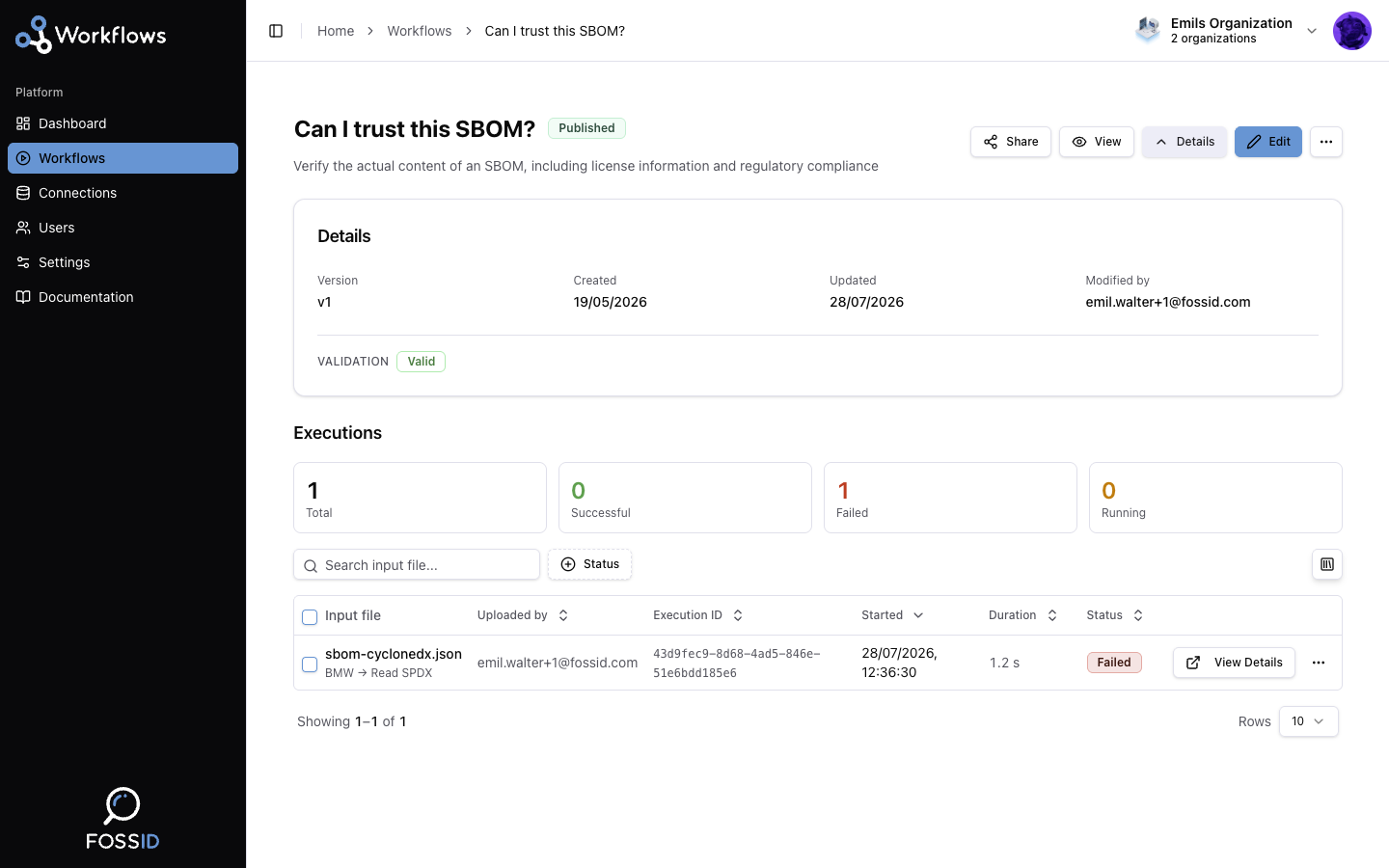Check the select-all rows checkbox
1389x868 pixels.
coord(310,617)
